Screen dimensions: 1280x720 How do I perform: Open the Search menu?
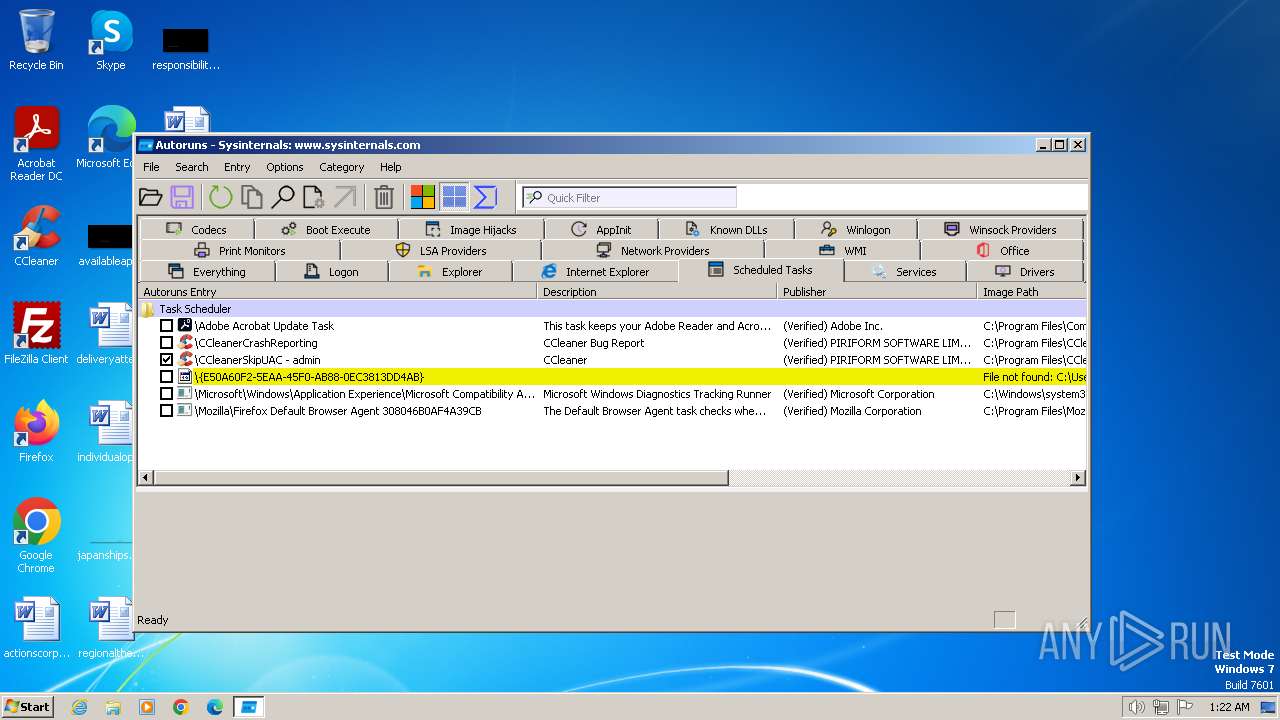click(x=192, y=167)
